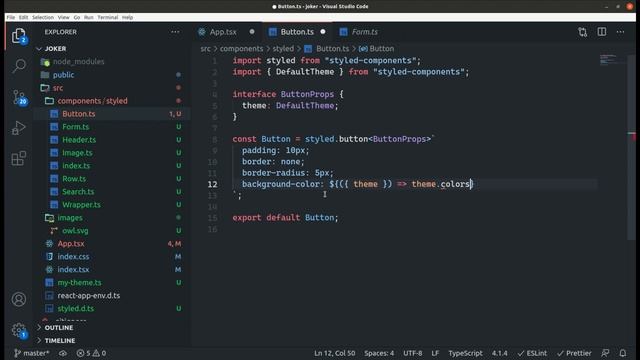This screenshot has width=640, height=360.
Task: Open App.tsx in the file tree
Action: tap(112, 244)
